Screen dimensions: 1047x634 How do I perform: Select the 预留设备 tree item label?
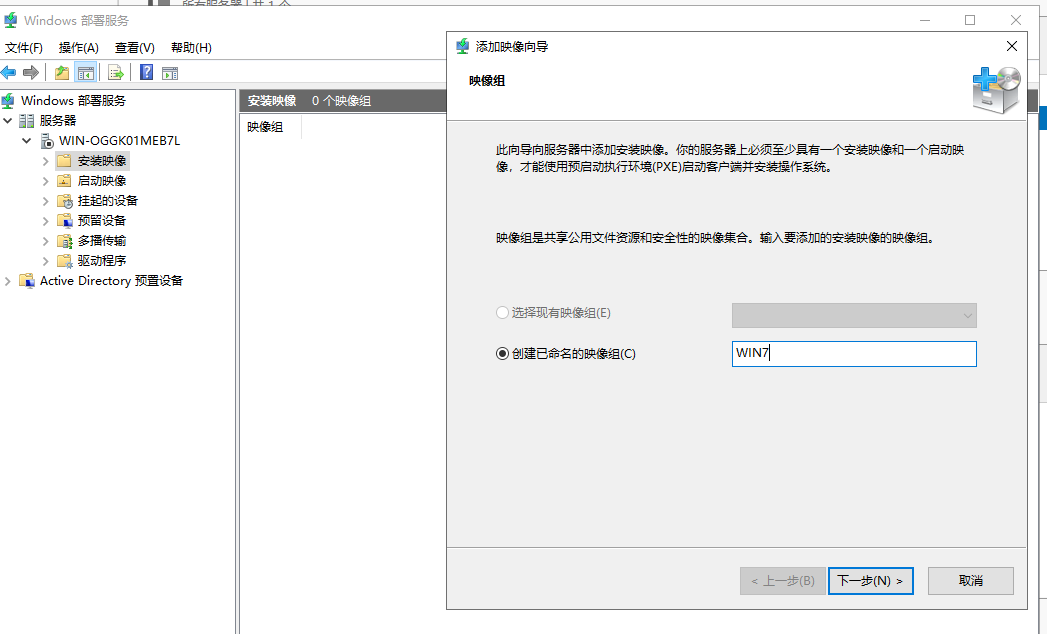click(x=101, y=221)
